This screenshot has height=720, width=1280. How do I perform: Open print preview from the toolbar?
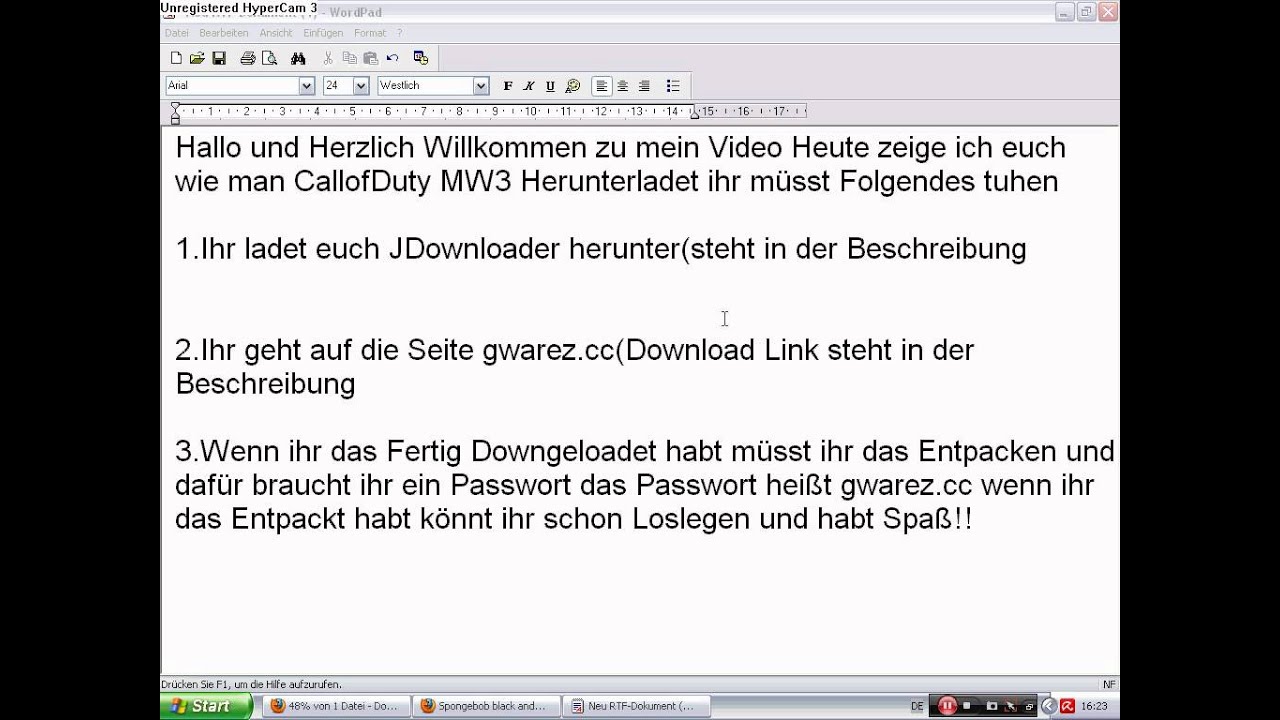268,59
